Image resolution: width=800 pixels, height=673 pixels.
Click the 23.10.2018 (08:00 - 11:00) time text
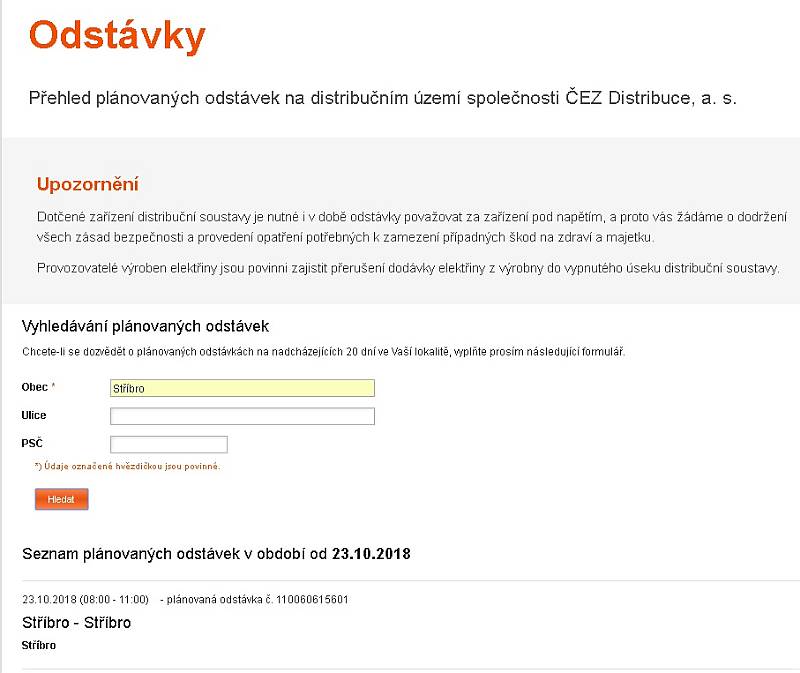click(x=85, y=599)
